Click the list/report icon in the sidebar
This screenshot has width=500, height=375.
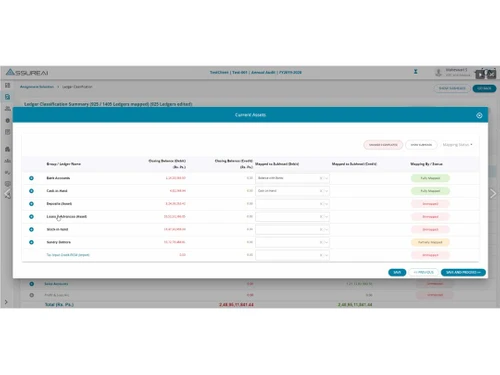[x=7, y=132]
